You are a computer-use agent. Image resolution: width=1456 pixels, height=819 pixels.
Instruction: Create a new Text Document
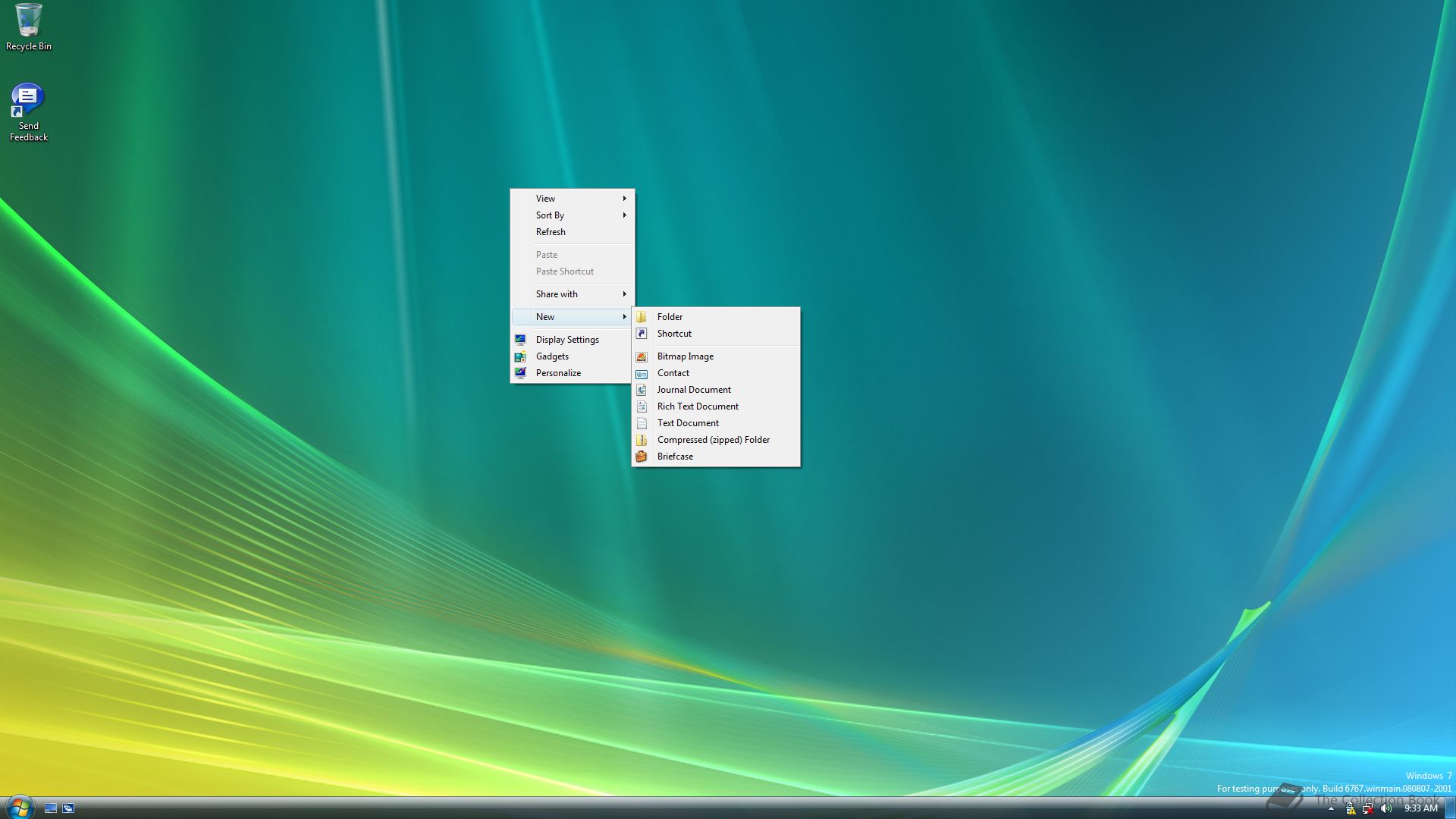[716, 423]
